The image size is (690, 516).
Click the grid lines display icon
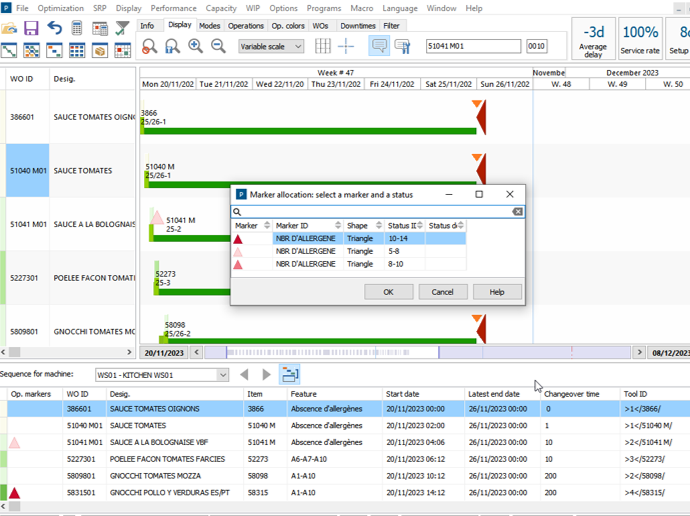click(x=322, y=46)
